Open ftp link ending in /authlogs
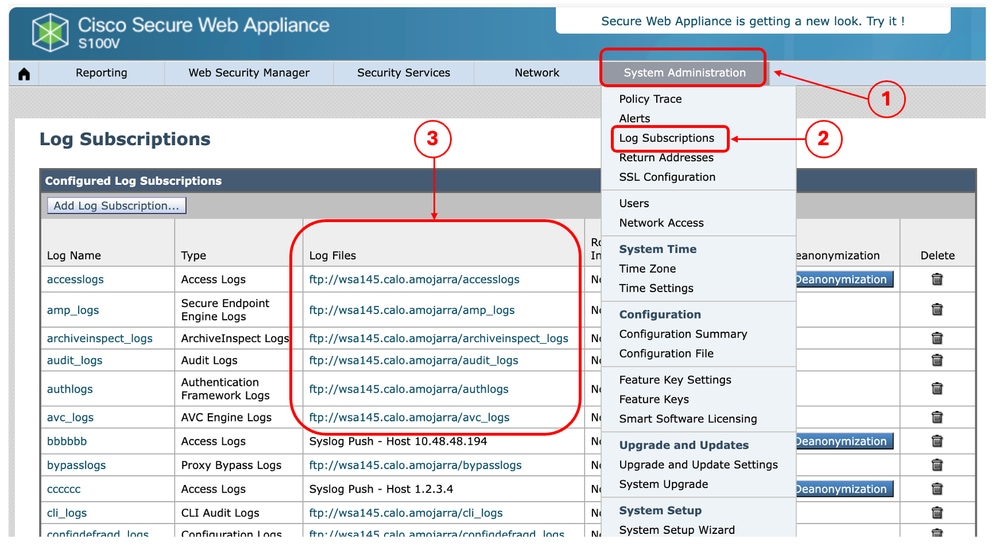 (x=408, y=389)
